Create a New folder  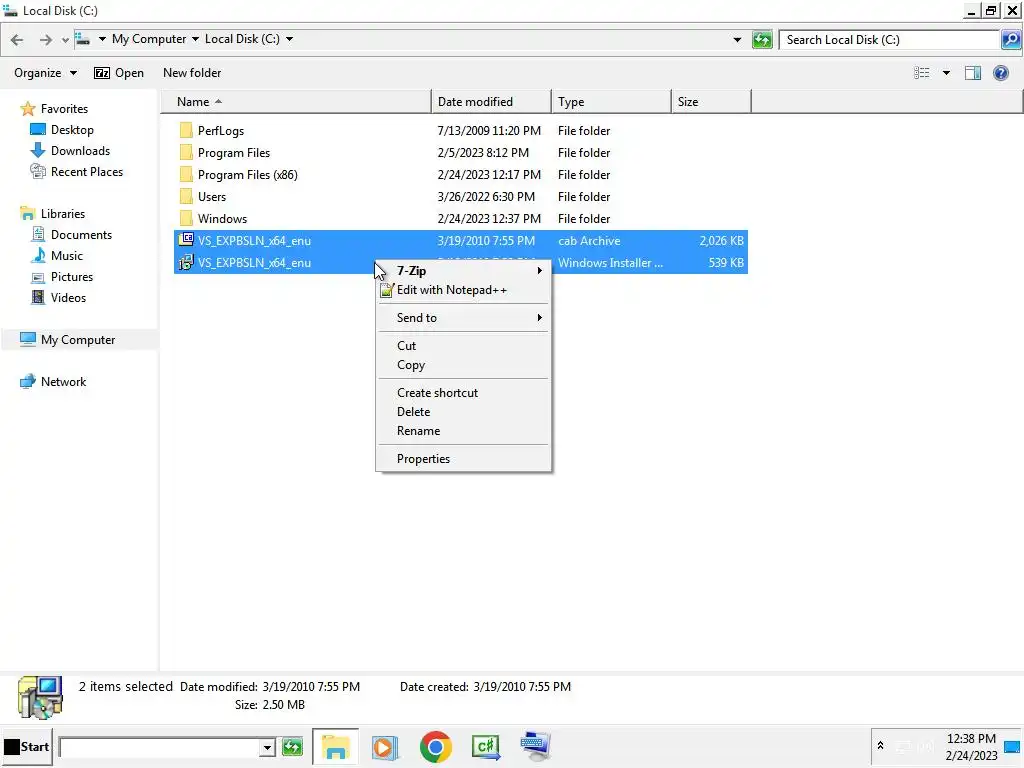(x=192, y=73)
